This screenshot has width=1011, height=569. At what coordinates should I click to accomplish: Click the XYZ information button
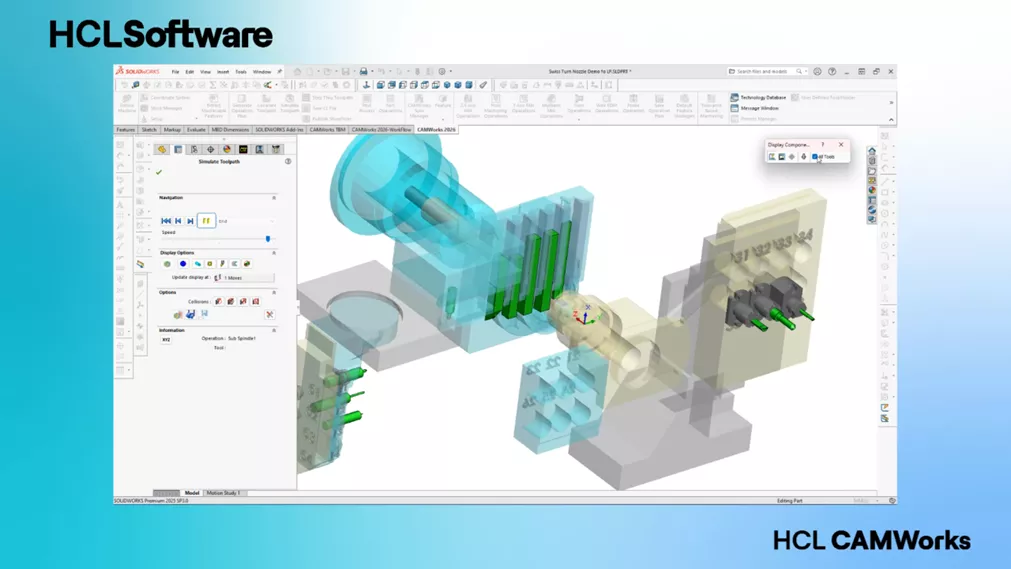pos(166,340)
